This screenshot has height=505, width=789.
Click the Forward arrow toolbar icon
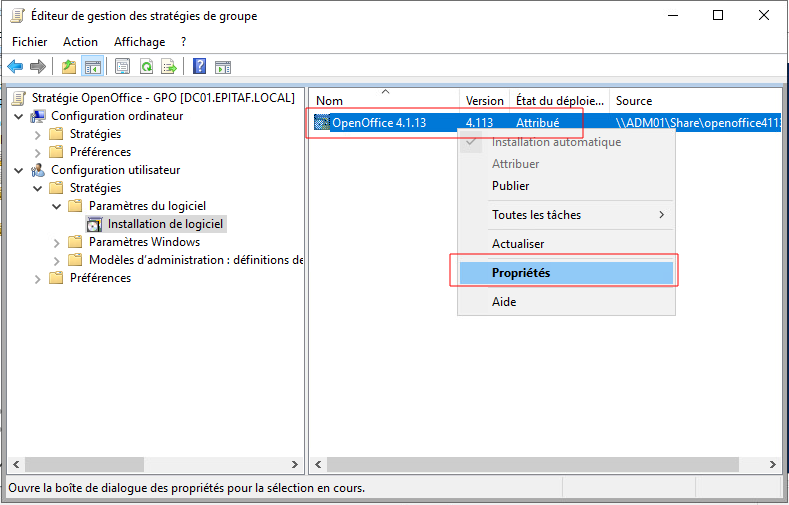(38, 67)
